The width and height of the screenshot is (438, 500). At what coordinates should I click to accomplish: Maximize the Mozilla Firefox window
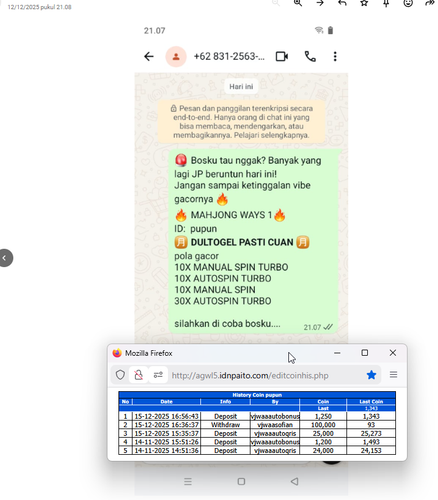365,353
